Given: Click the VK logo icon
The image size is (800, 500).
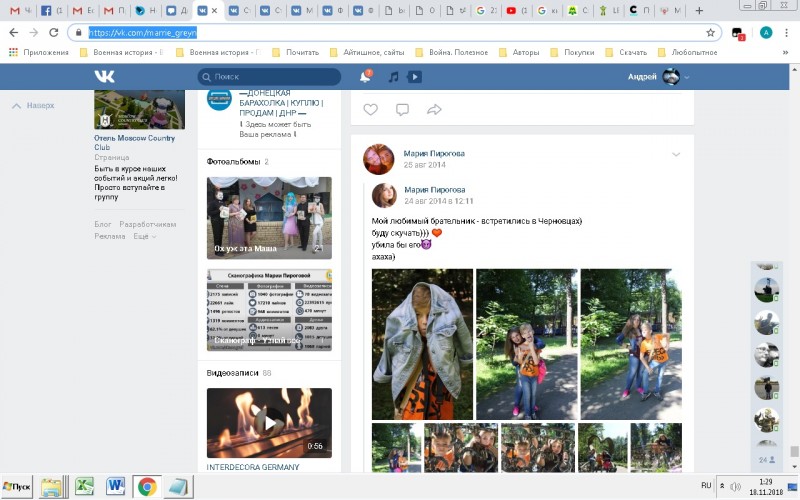Looking at the screenshot, I should point(104,77).
